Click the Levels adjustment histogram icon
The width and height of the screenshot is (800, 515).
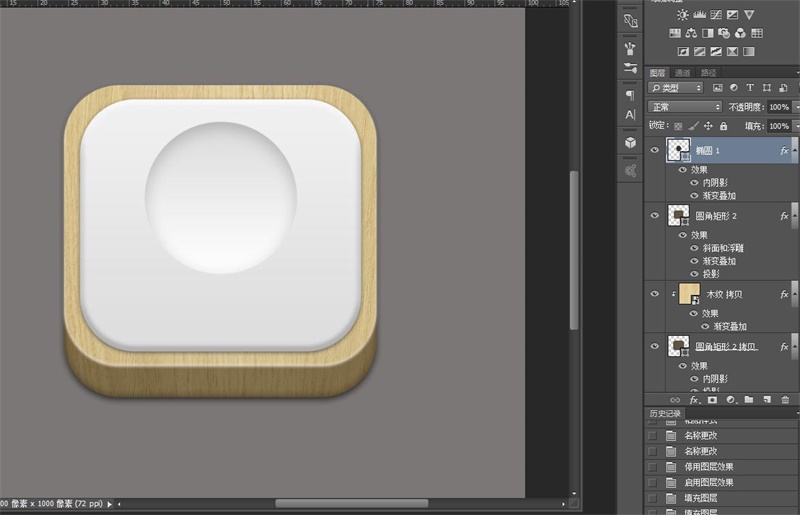tap(700, 15)
